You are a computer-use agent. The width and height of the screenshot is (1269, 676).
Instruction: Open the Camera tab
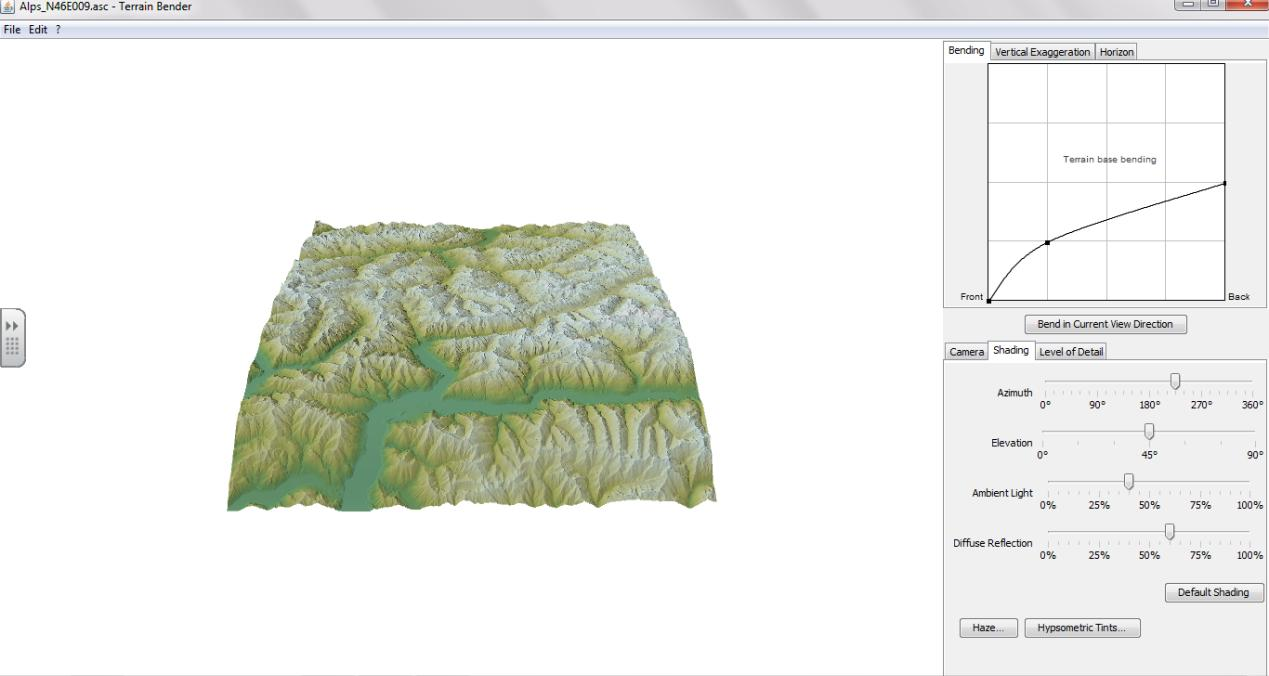(966, 351)
